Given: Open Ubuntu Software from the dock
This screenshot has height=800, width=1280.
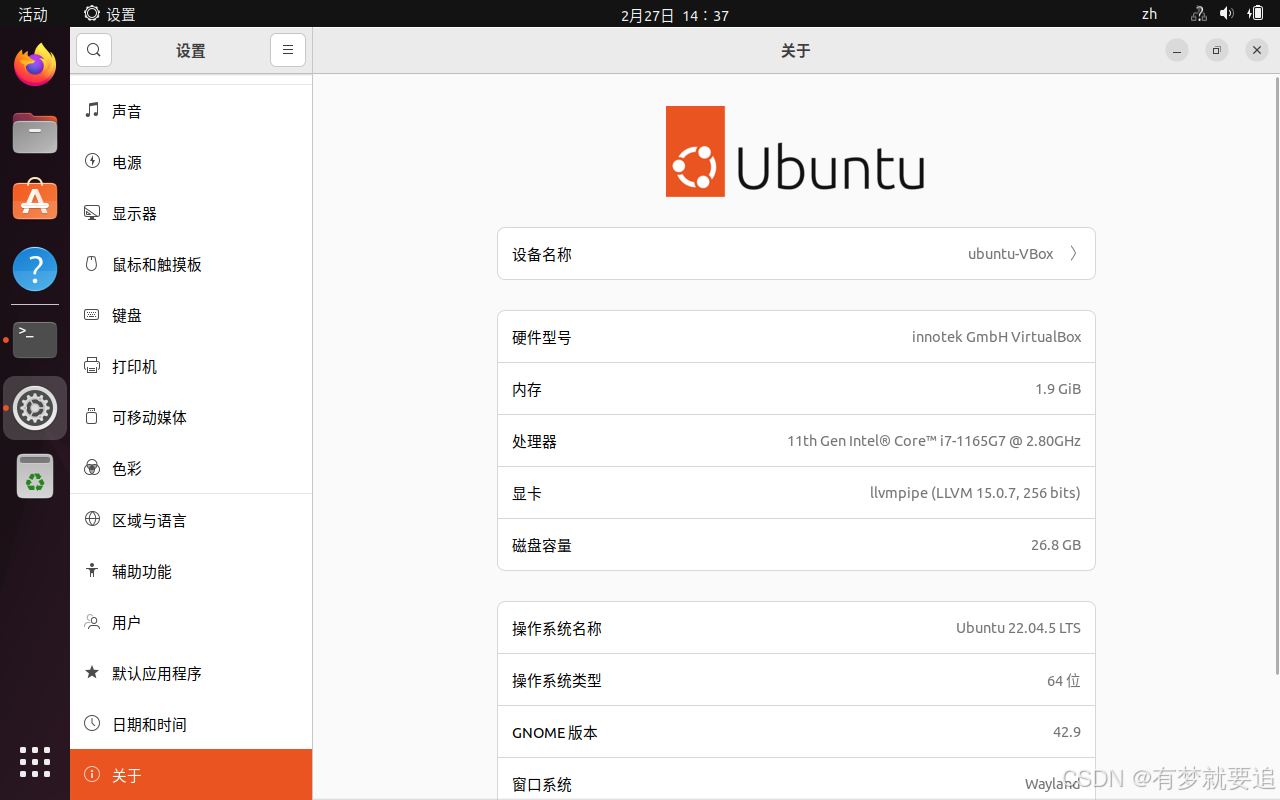Looking at the screenshot, I should click(35, 200).
